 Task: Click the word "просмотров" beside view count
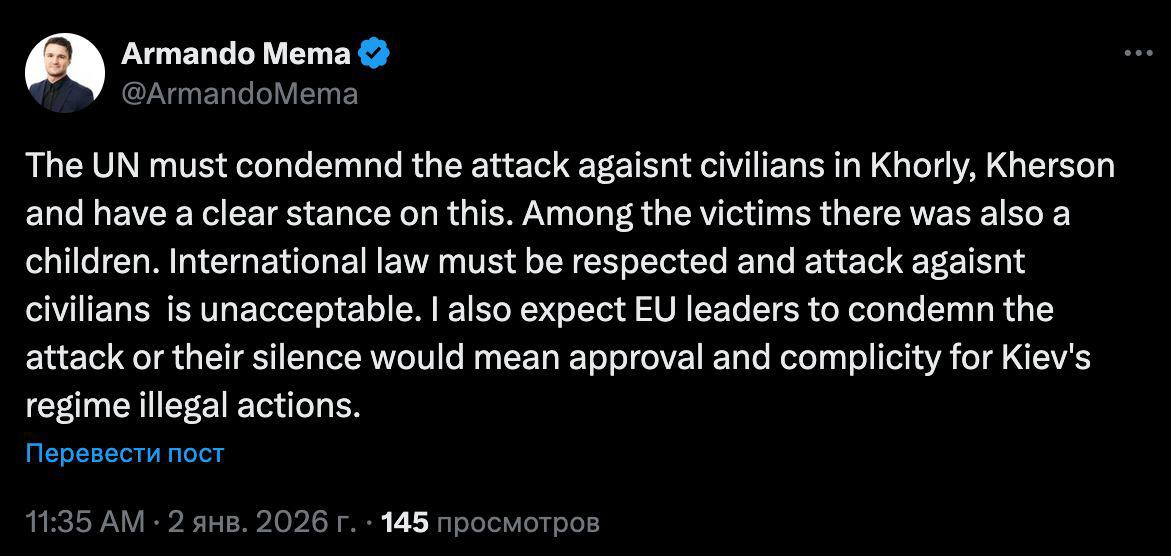[x=519, y=522]
